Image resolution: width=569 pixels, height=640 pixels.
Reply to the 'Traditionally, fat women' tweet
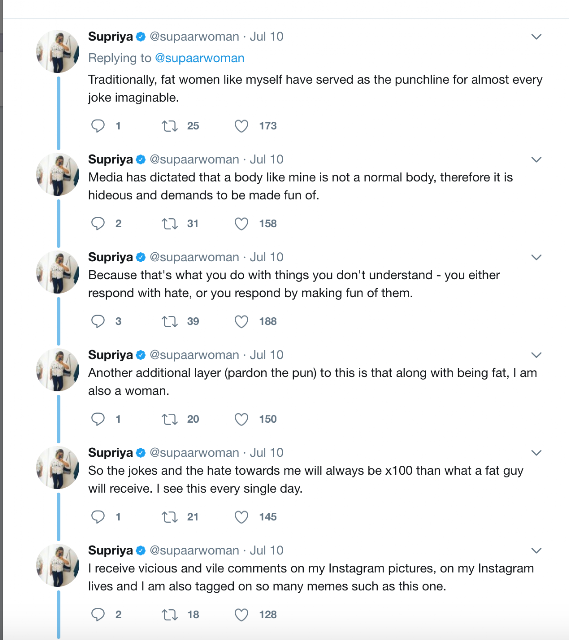[98, 126]
